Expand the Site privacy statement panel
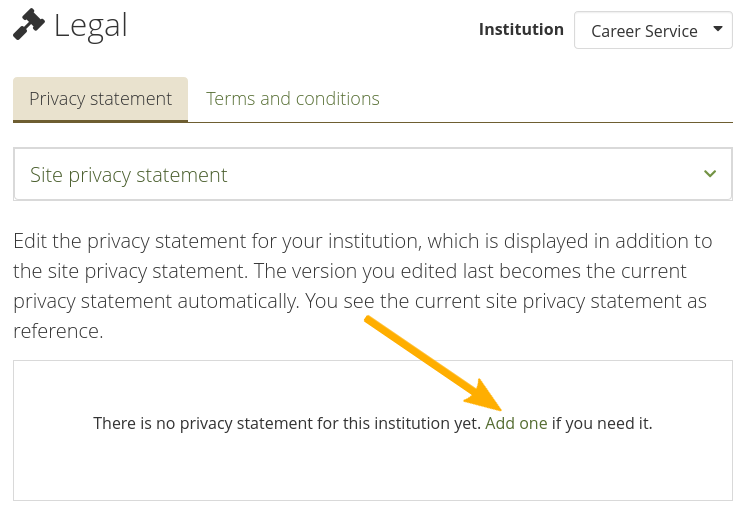Viewport: 739px width, 506px height. click(x=372, y=175)
